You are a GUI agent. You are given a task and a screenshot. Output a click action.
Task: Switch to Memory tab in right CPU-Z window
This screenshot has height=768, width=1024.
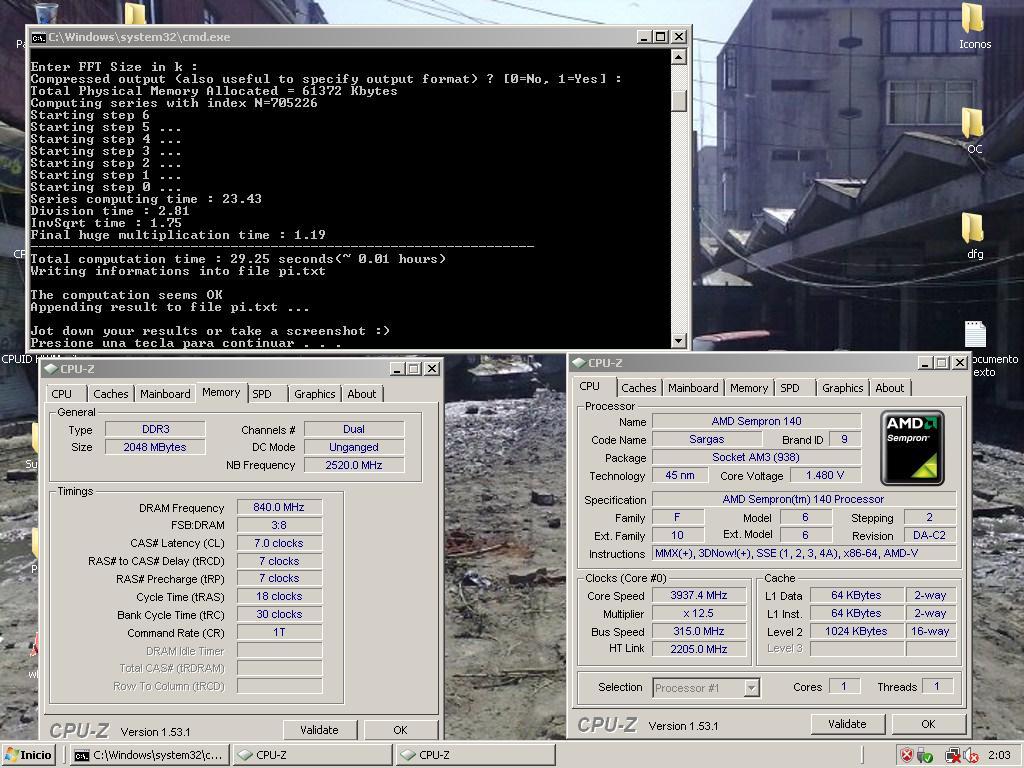[x=749, y=388]
